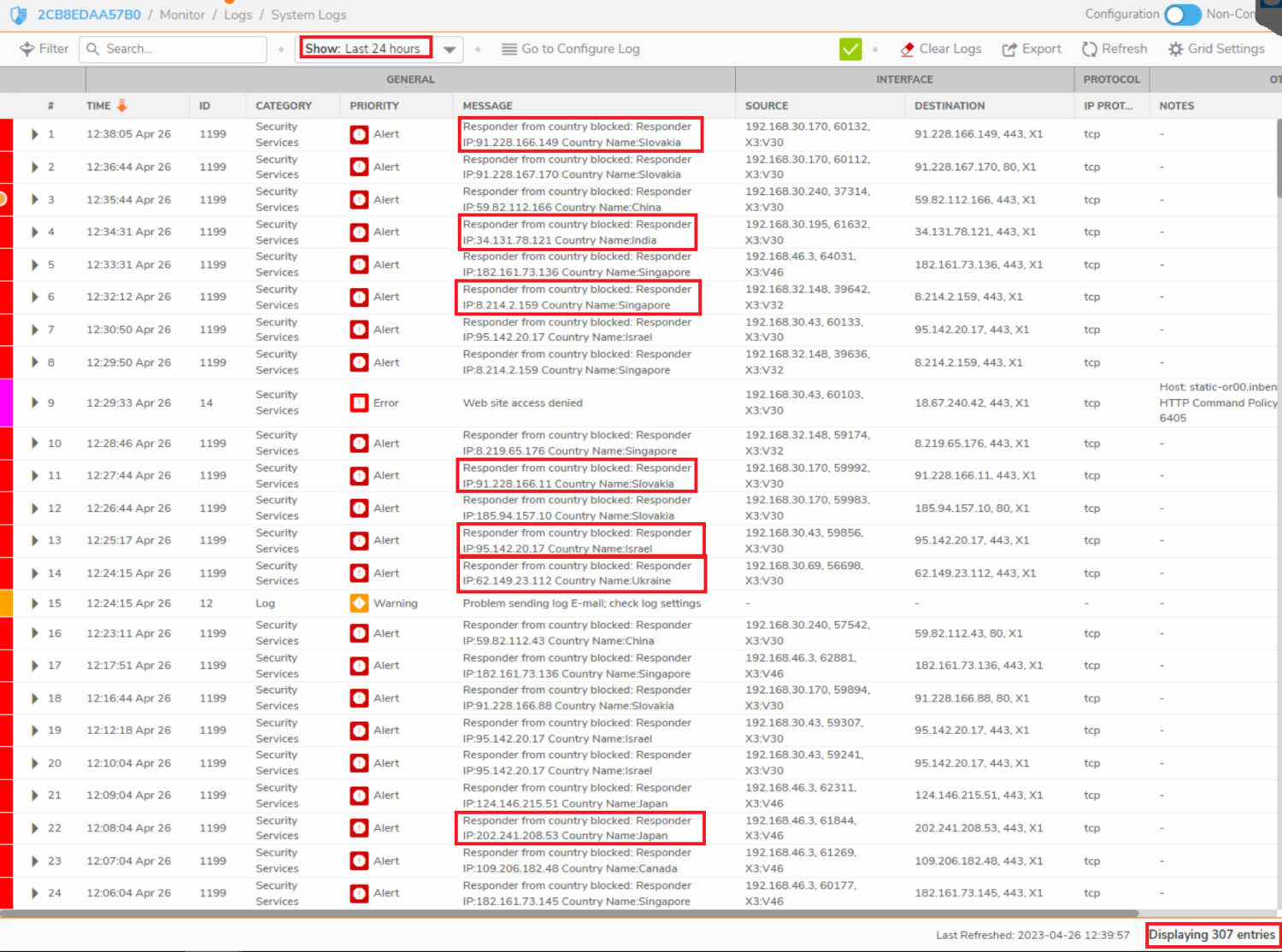Viewport: 1282px width, 952px height.
Task: Expand the Web site access denied row
Action: 35,403
